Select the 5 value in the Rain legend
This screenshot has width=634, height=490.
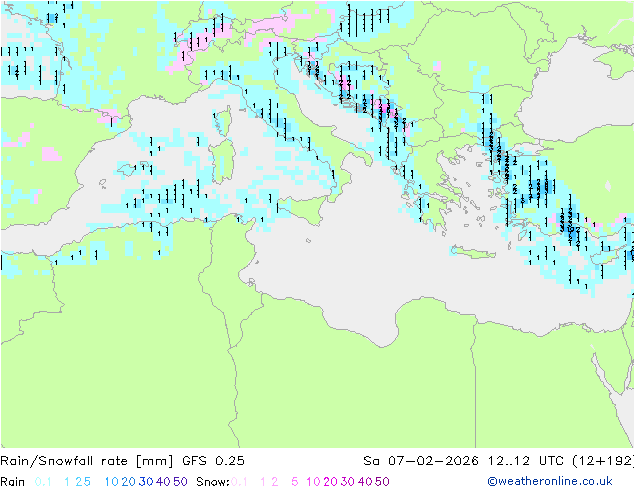[87, 482]
